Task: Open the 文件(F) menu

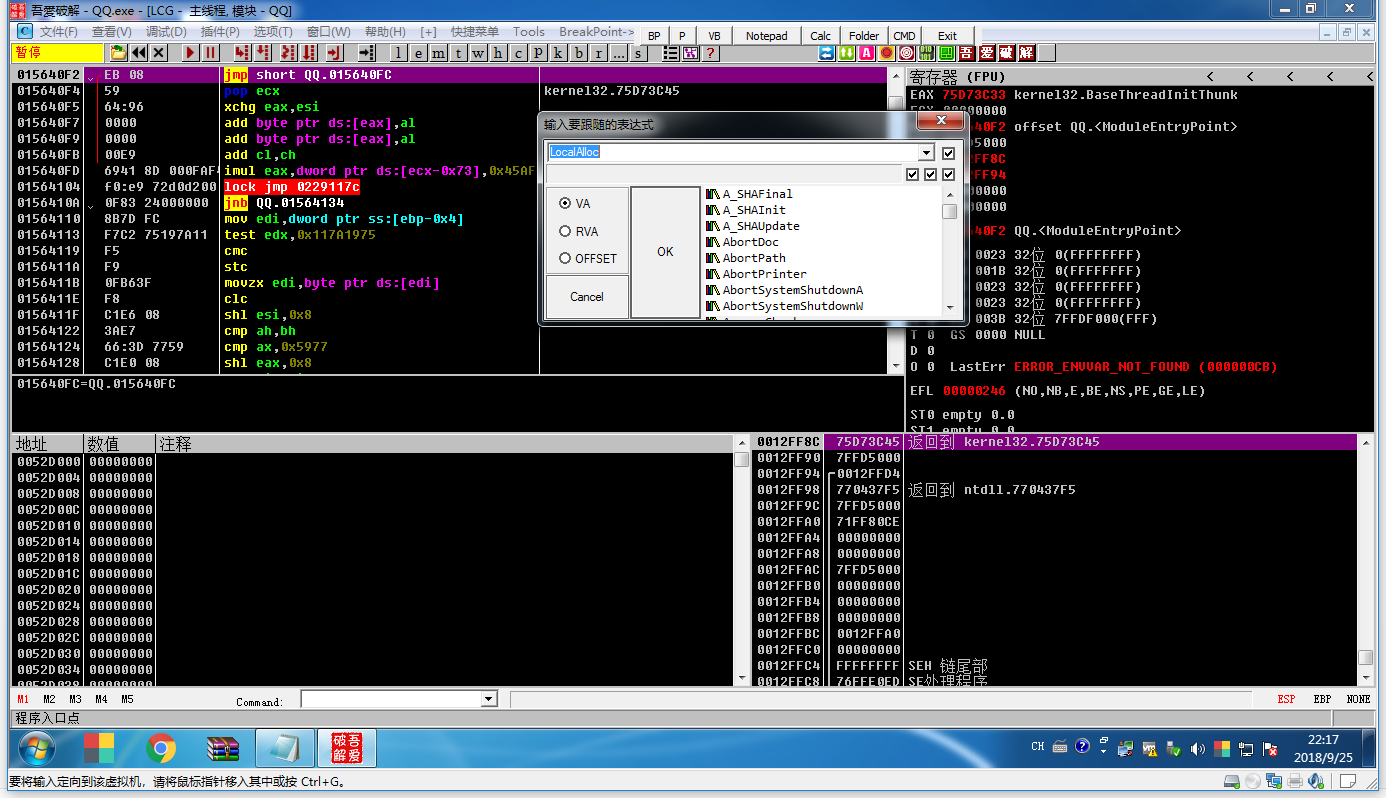Action: pos(58,32)
